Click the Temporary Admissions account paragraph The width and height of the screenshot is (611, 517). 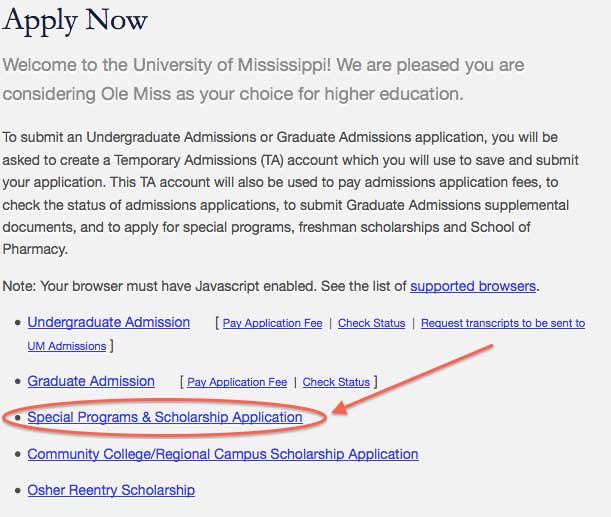[290, 193]
